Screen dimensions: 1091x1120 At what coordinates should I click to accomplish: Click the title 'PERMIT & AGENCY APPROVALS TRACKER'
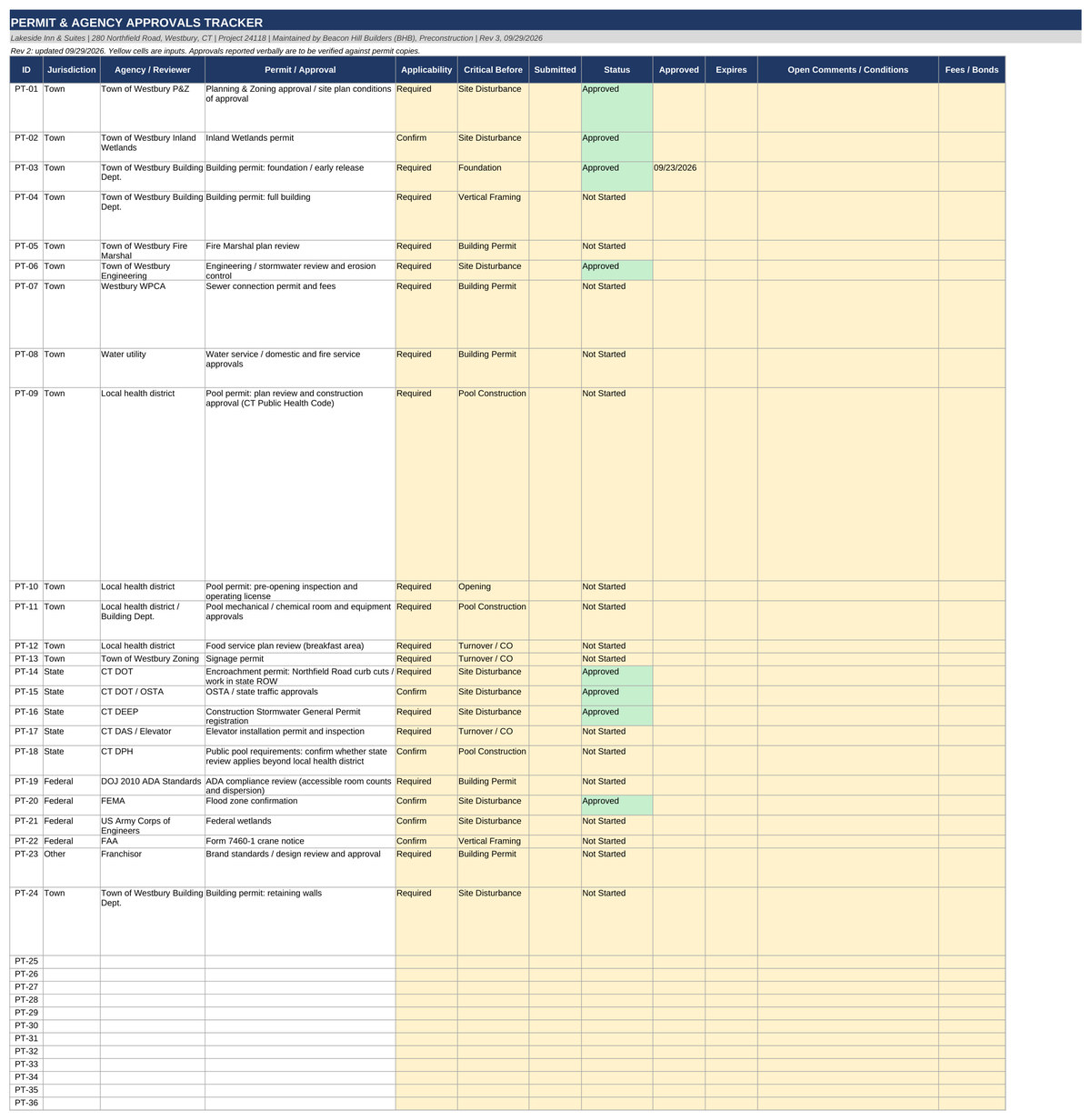pos(136,22)
